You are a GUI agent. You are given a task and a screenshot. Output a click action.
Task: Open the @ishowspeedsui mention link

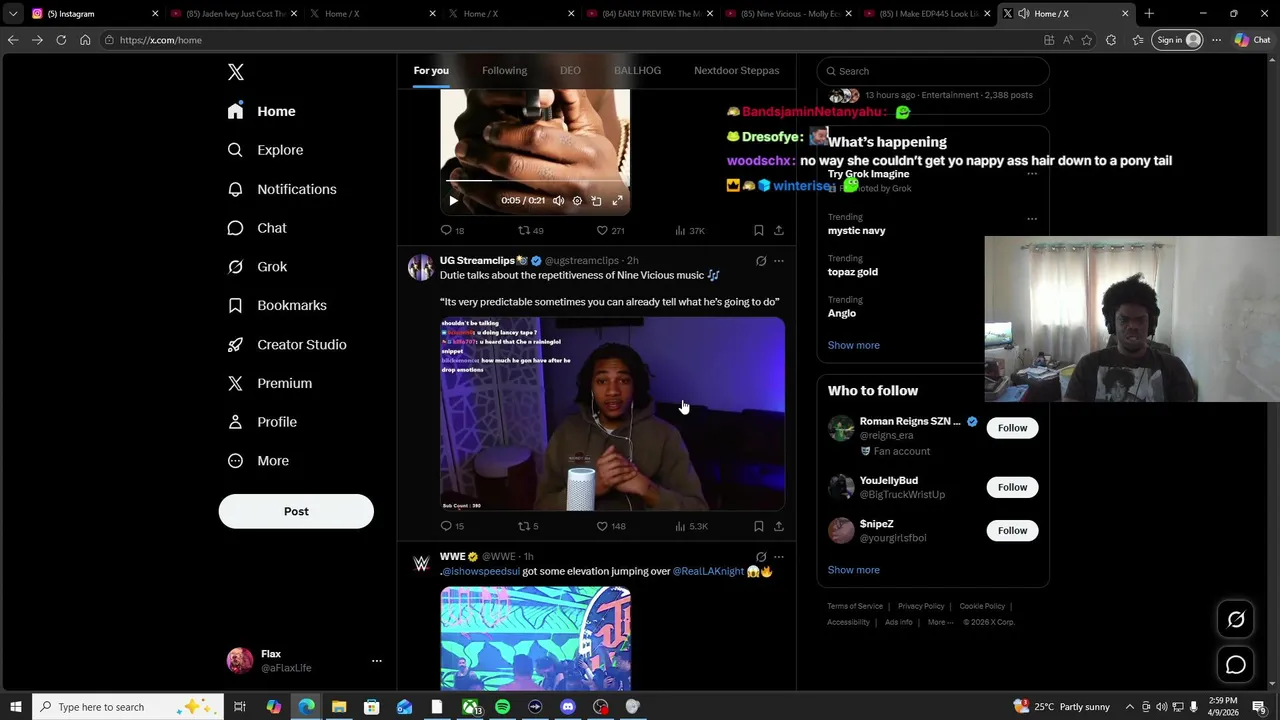click(x=481, y=571)
